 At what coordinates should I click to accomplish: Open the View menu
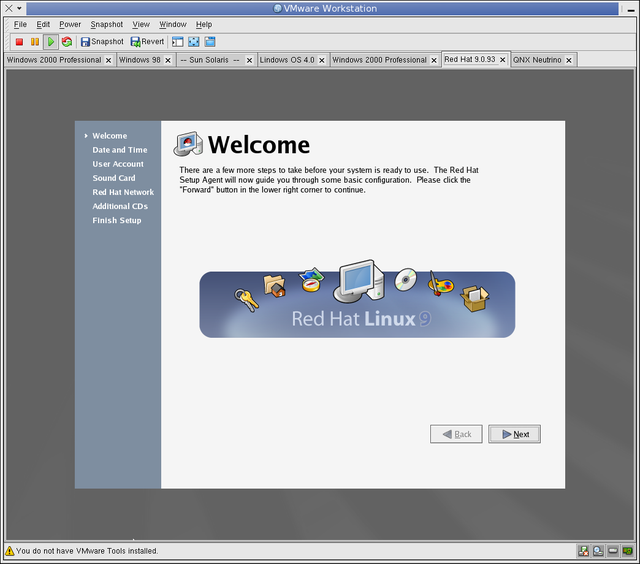[141, 24]
